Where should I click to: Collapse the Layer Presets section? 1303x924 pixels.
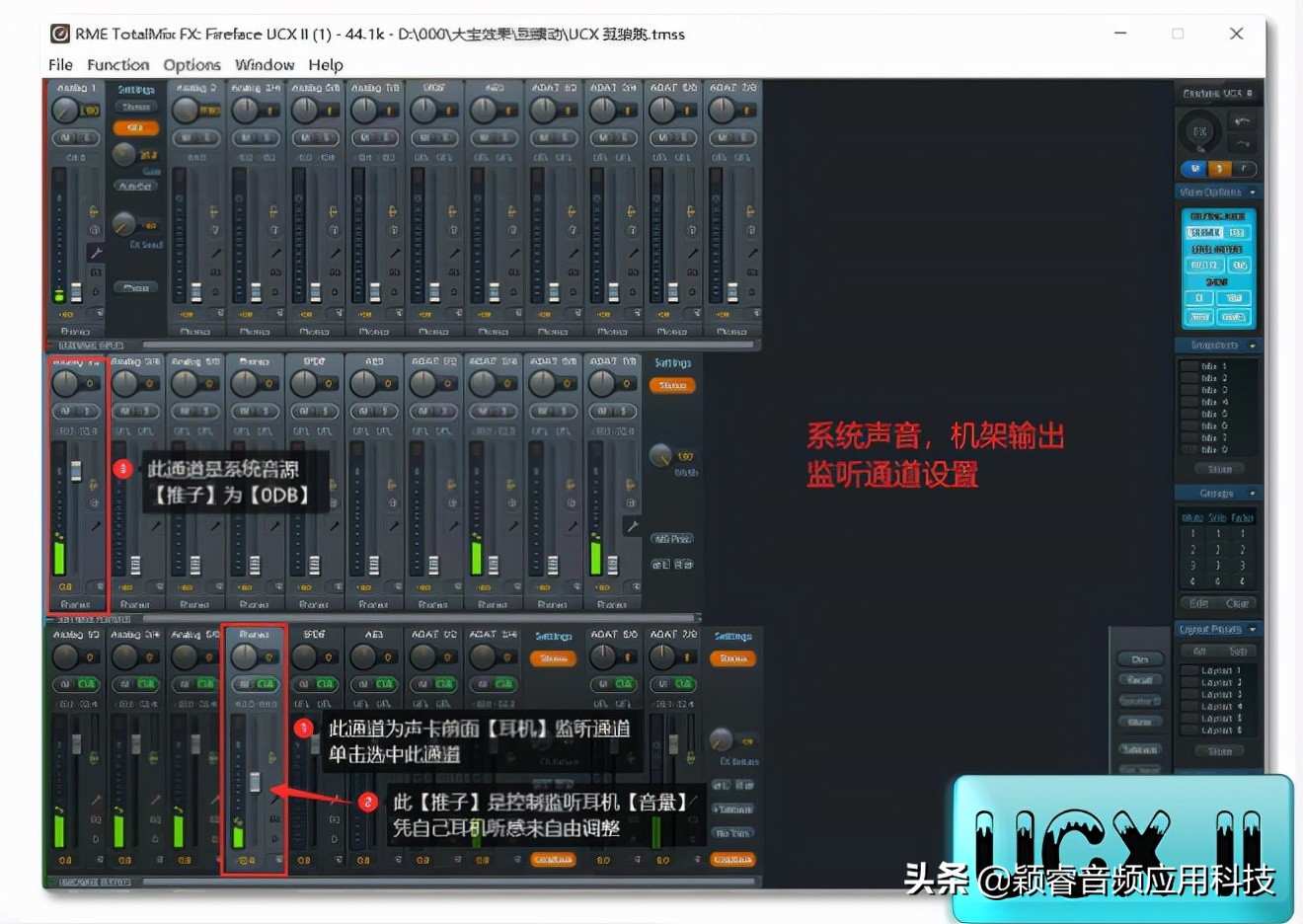tap(1252, 629)
